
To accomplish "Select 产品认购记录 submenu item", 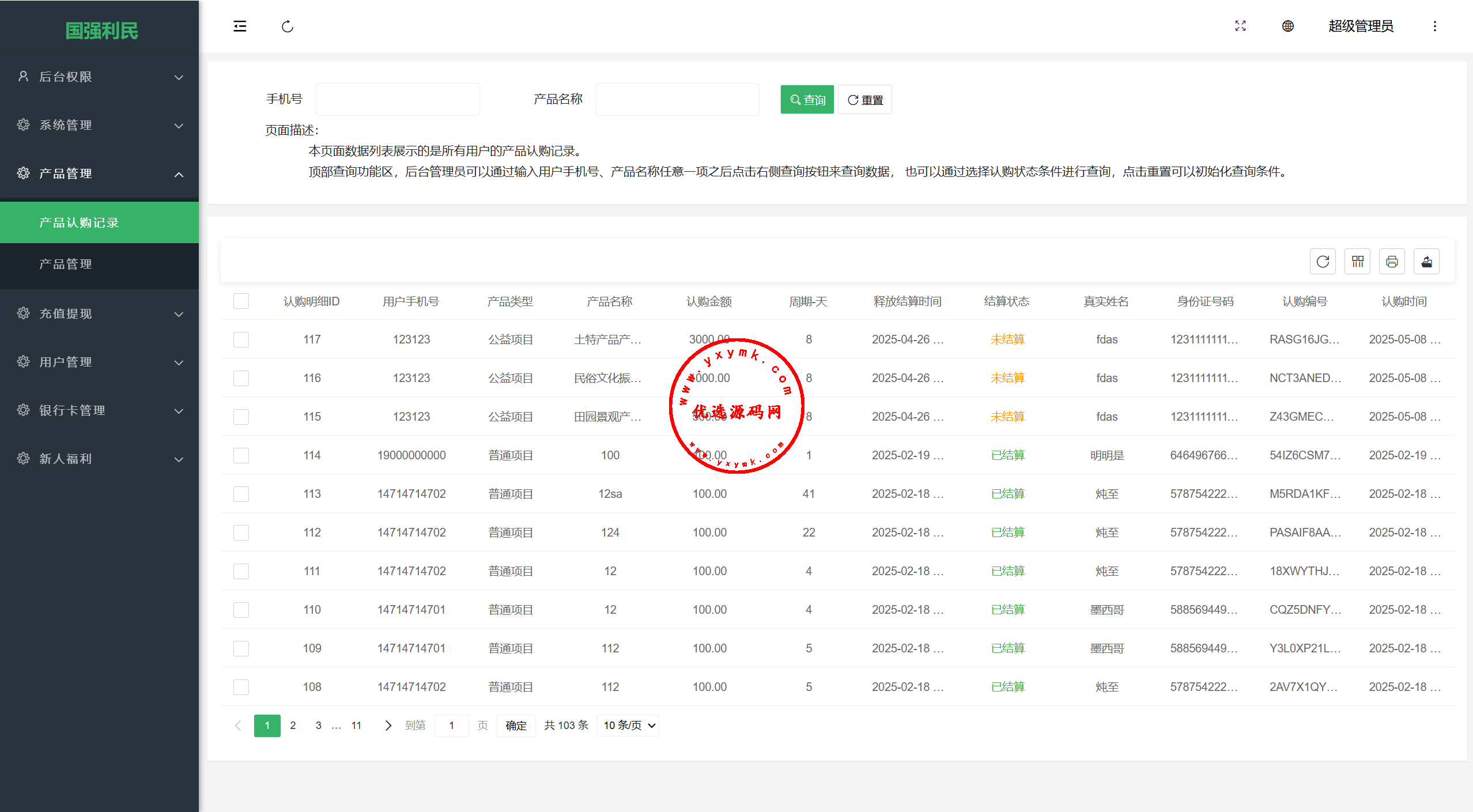I will tap(99, 222).
